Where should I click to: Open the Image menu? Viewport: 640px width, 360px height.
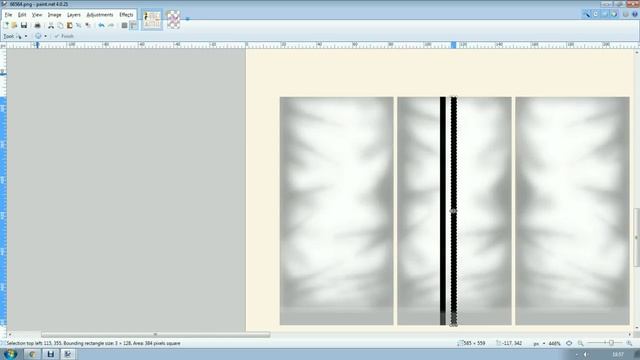click(x=54, y=15)
